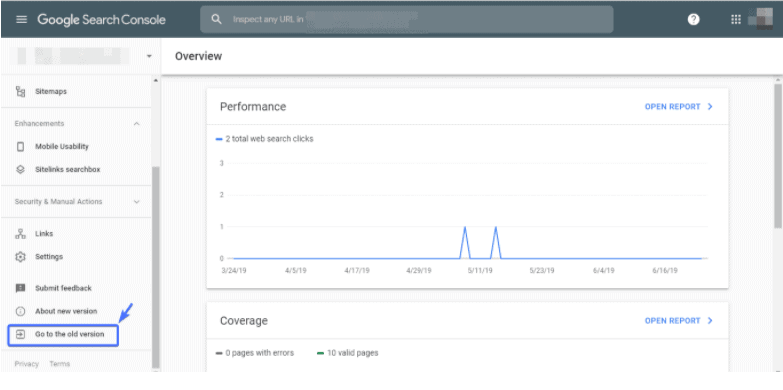Click the main page vertical scrollbar
Screen dimensions: 783x390
pyautogui.click(x=778, y=155)
